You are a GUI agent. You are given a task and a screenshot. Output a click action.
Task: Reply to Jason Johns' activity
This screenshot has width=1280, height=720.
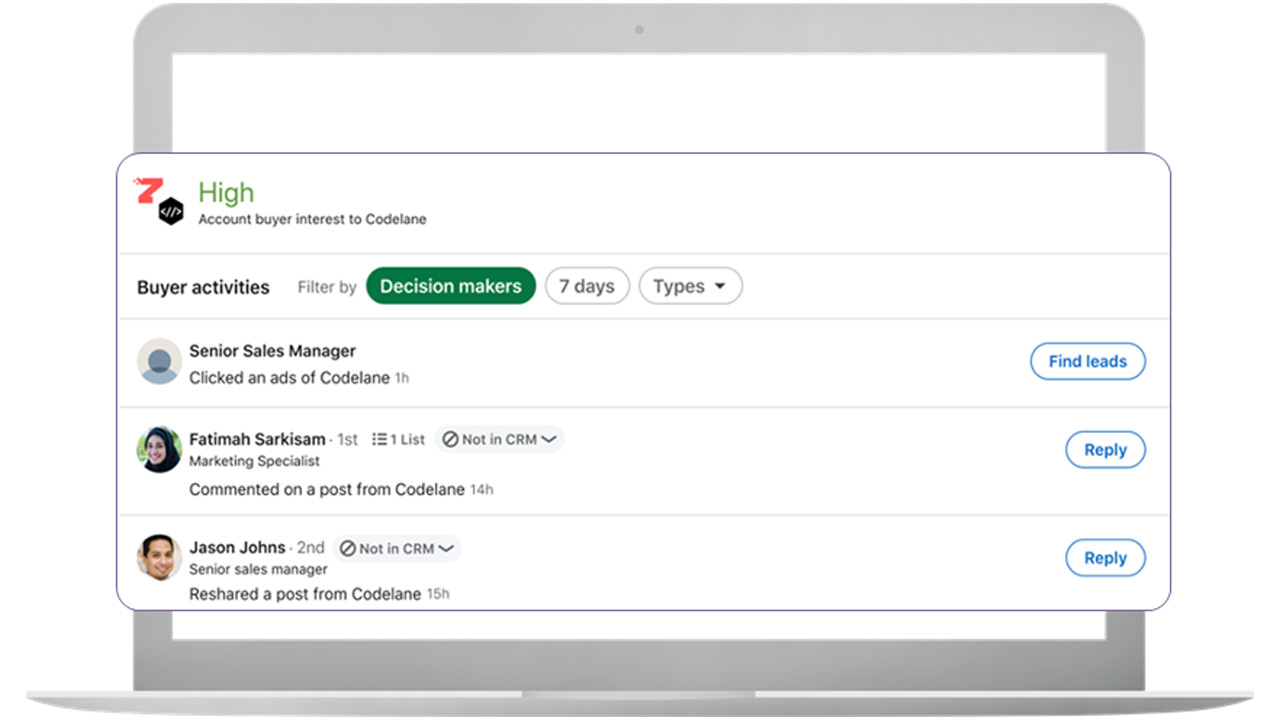click(1105, 558)
